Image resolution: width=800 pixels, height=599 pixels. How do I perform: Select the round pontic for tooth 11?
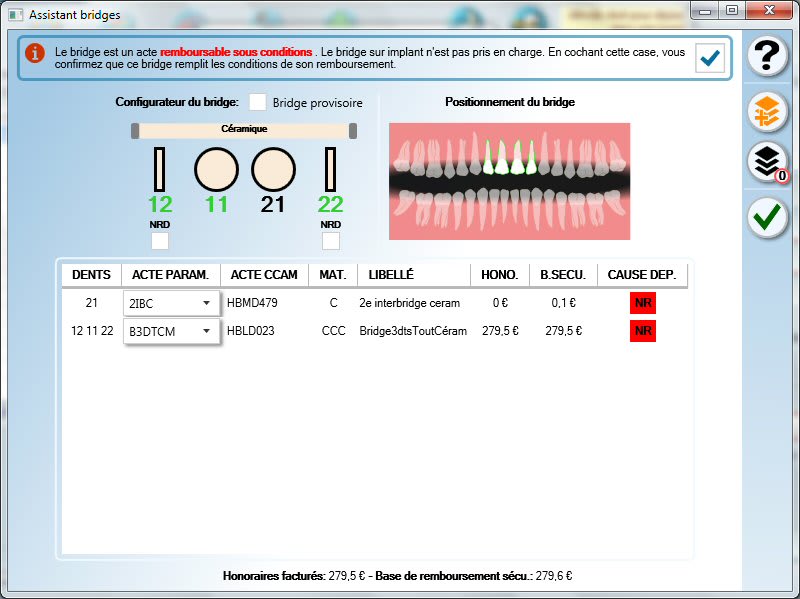[x=216, y=169]
